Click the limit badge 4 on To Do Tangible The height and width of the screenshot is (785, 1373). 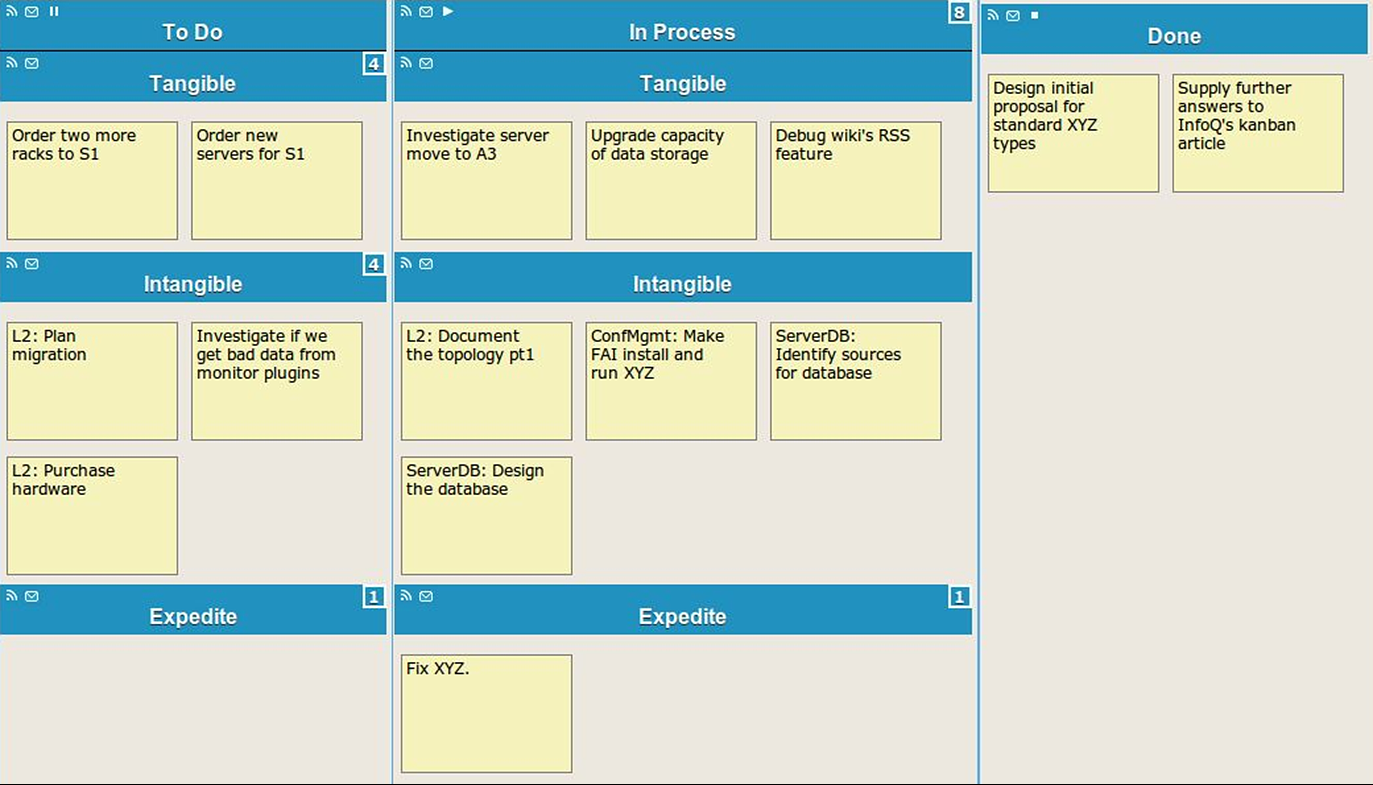[373, 64]
